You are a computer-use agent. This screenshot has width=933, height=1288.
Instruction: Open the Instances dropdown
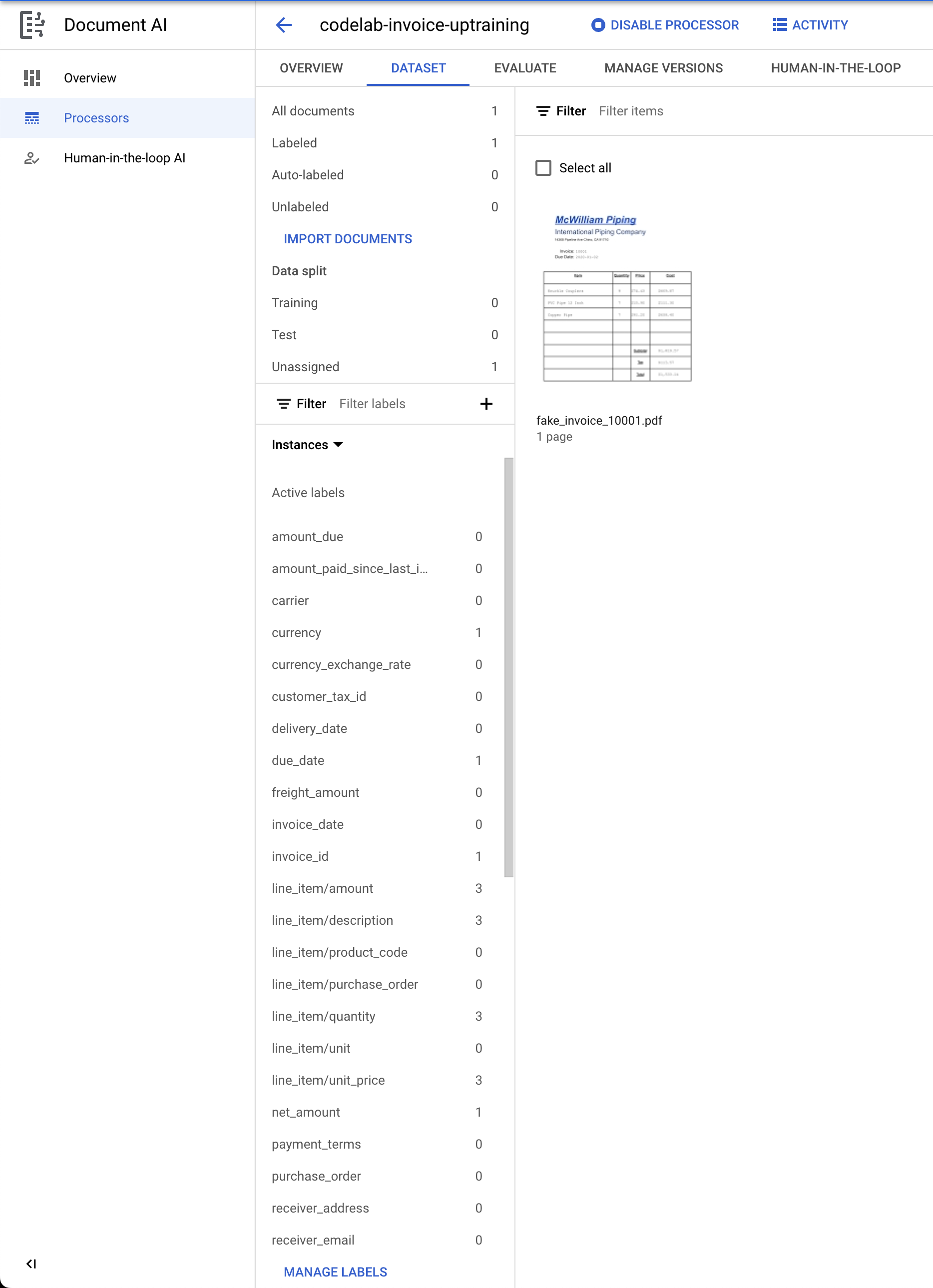point(307,445)
